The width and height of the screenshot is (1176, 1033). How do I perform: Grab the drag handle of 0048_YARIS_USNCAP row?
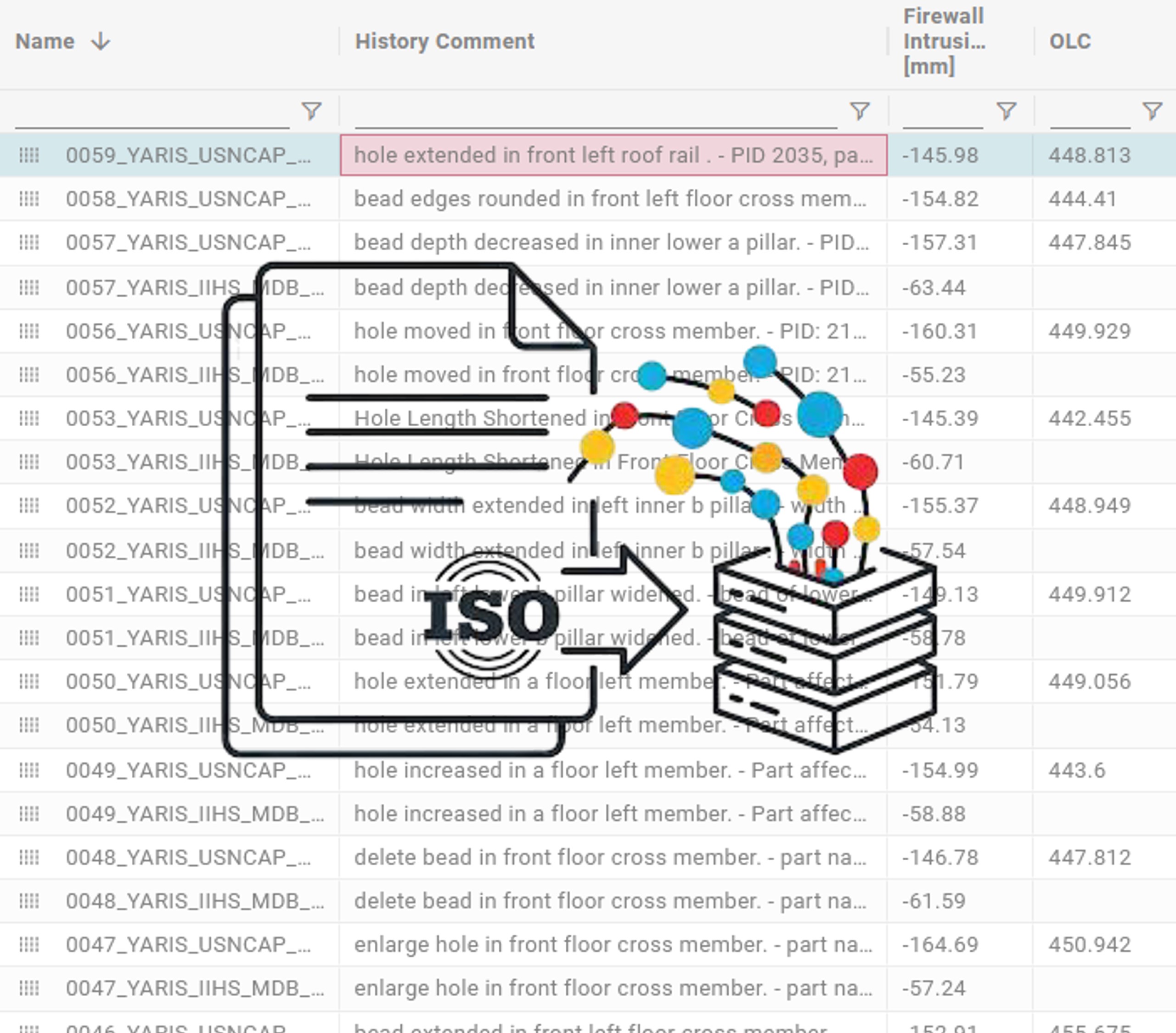pyautogui.click(x=29, y=858)
